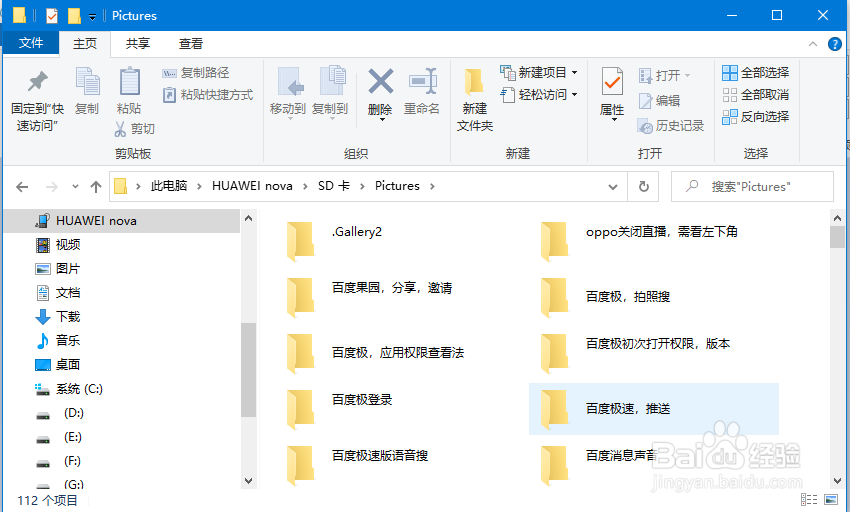
Task: Click the Refresh button
Action: (643, 187)
